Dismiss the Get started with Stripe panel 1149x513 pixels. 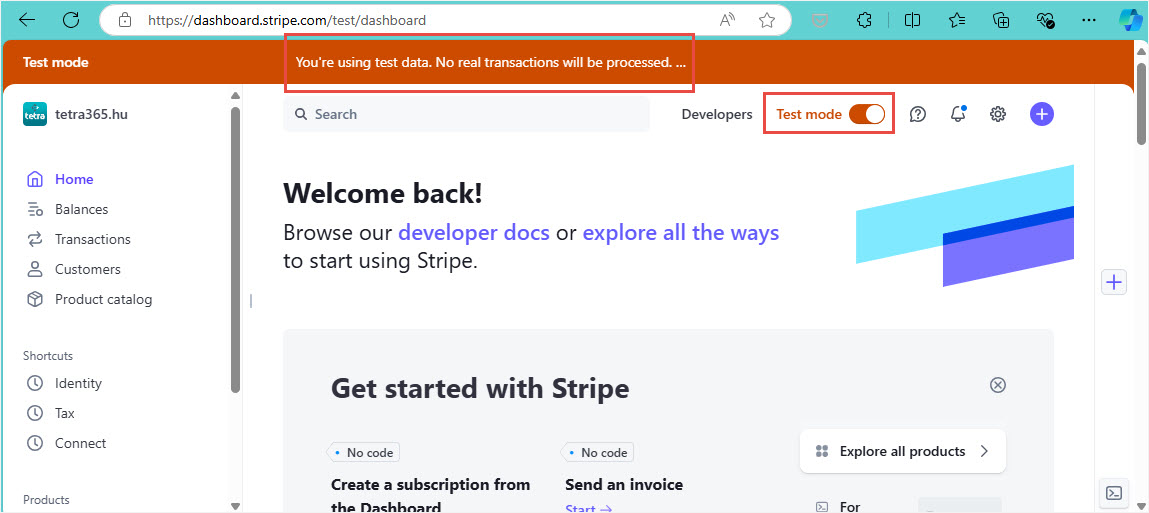(997, 385)
